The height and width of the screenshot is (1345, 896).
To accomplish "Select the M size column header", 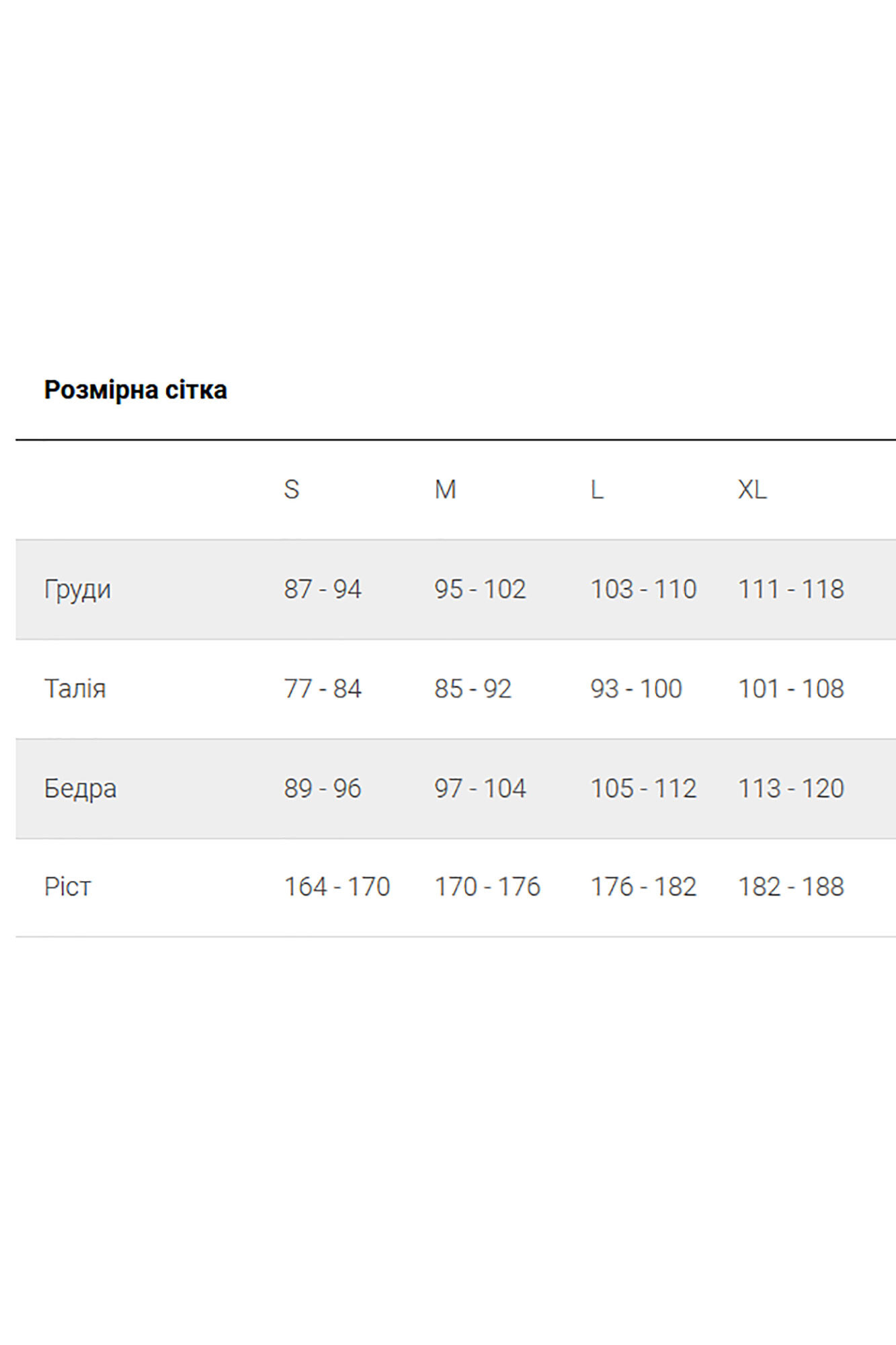I will tap(445, 490).
